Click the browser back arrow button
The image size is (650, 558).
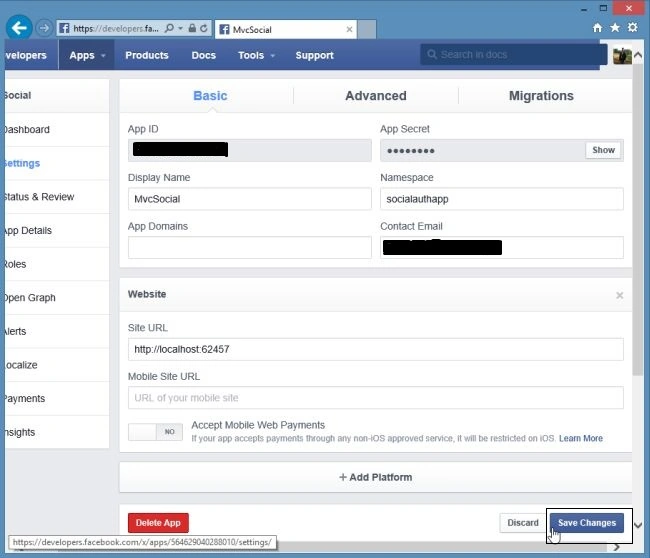coord(19,28)
